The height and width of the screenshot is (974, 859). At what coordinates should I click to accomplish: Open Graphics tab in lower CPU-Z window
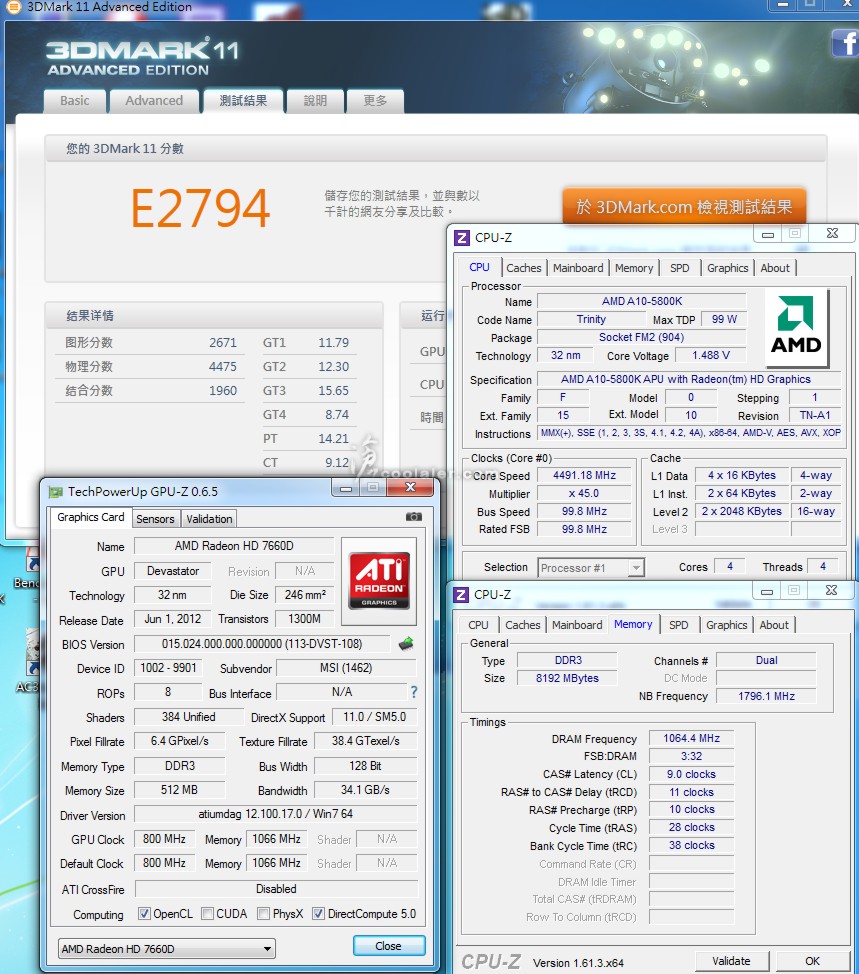tap(726, 625)
